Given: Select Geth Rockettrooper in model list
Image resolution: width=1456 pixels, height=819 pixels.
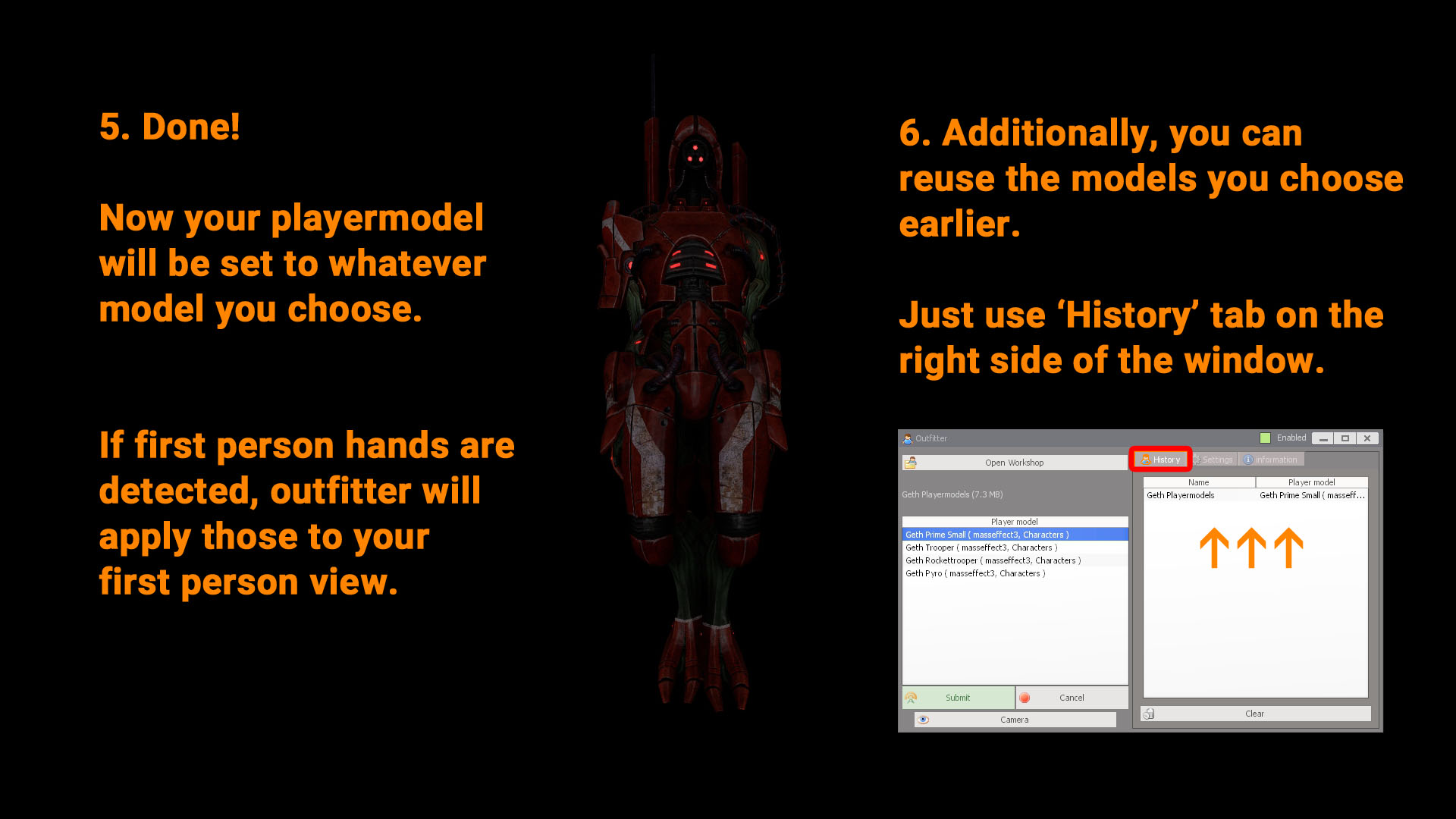Looking at the screenshot, I should [x=992, y=560].
